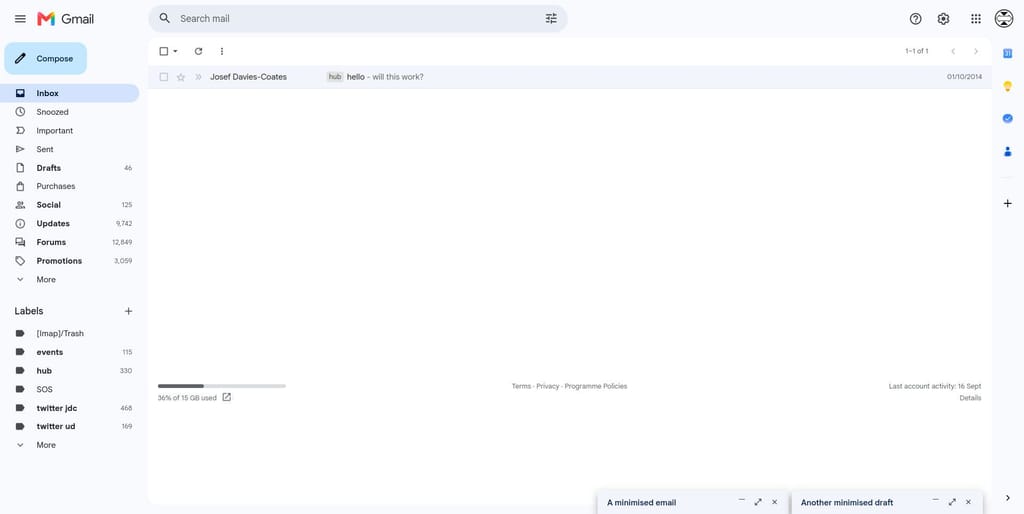Go to older messages arrow
Screen dimensions: 1024x514
(x=976, y=51)
